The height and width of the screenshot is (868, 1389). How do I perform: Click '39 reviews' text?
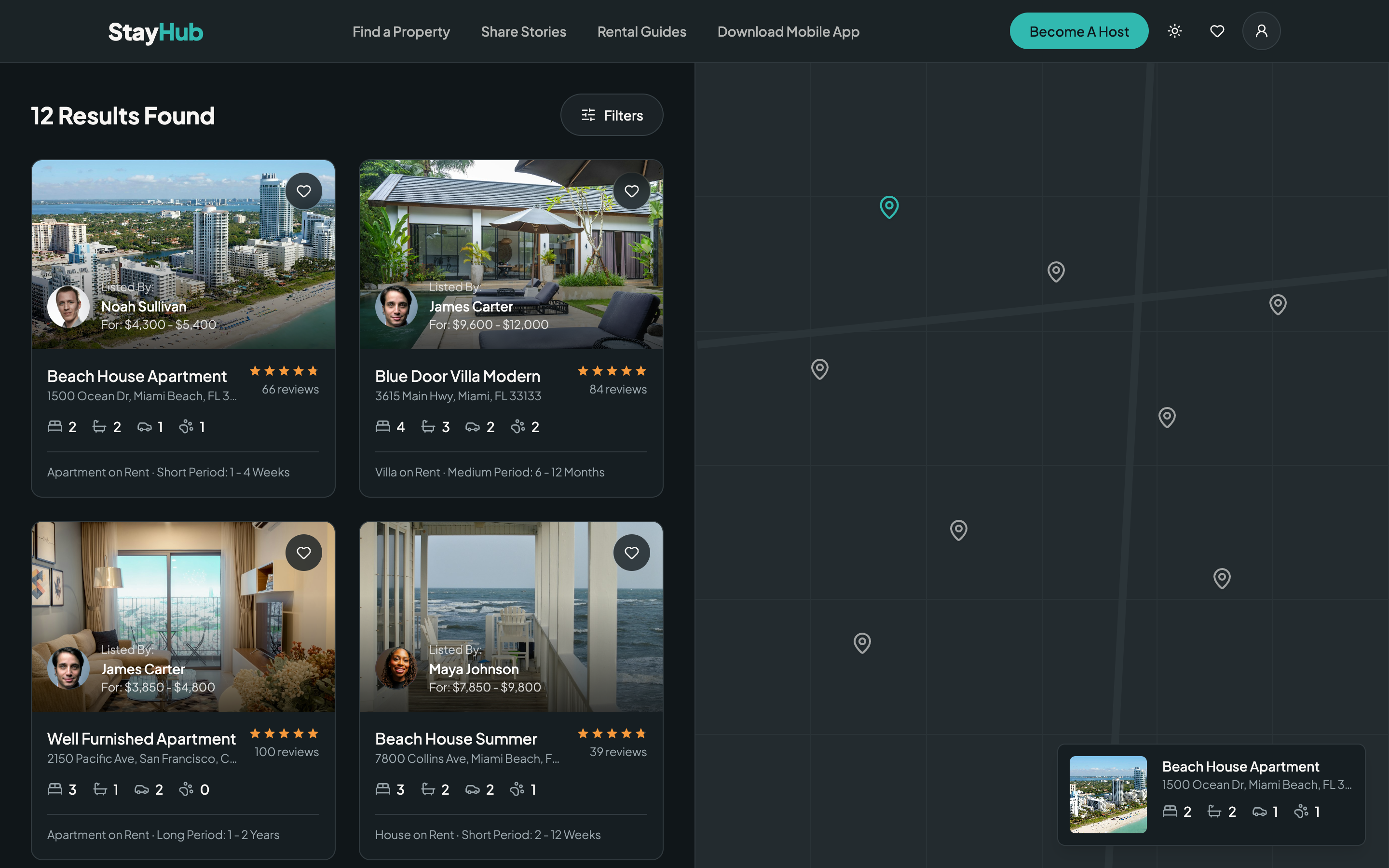[618, 751]
